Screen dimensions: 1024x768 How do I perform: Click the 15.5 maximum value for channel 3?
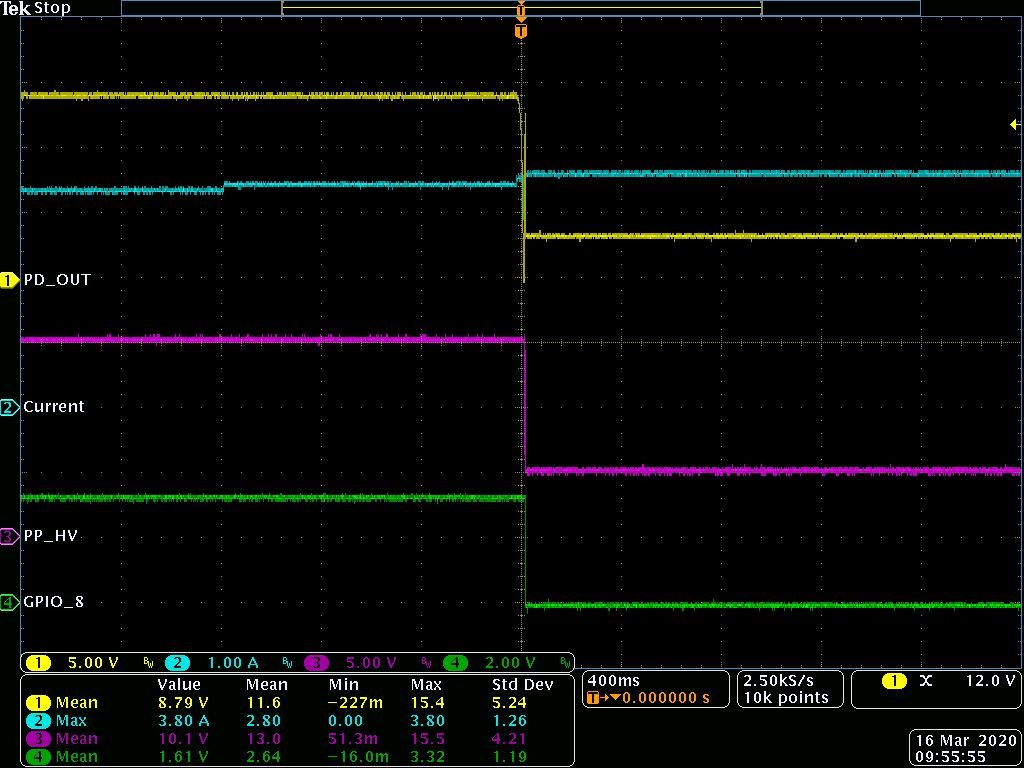coord(427,739)
